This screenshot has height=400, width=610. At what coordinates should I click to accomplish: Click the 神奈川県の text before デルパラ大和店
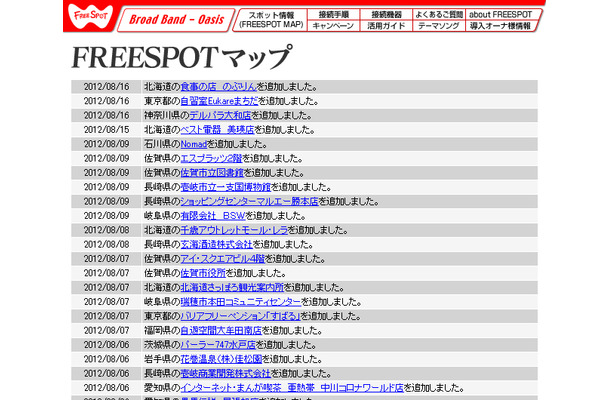167,115
